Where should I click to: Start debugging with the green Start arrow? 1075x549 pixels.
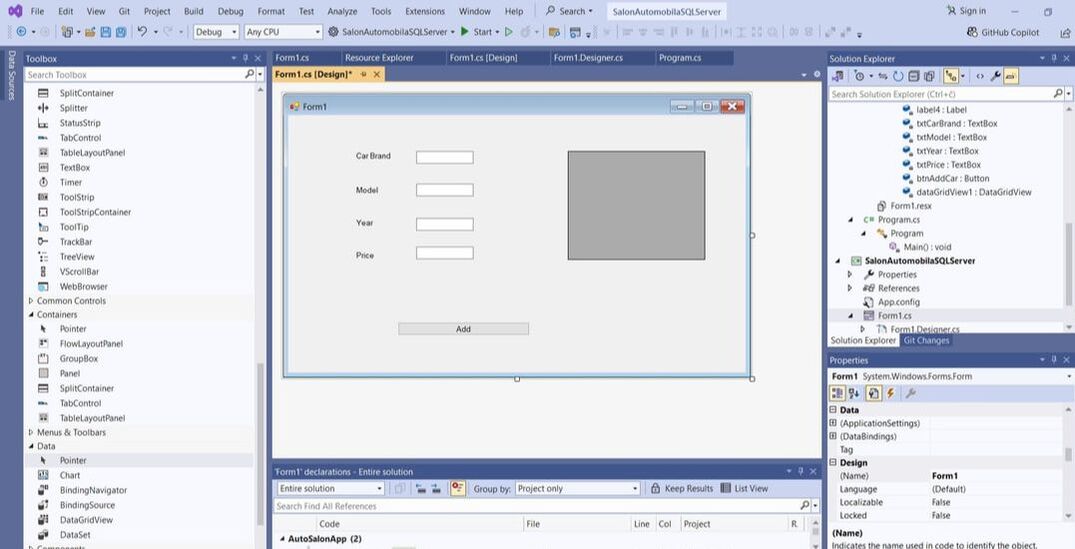point(465,32)
